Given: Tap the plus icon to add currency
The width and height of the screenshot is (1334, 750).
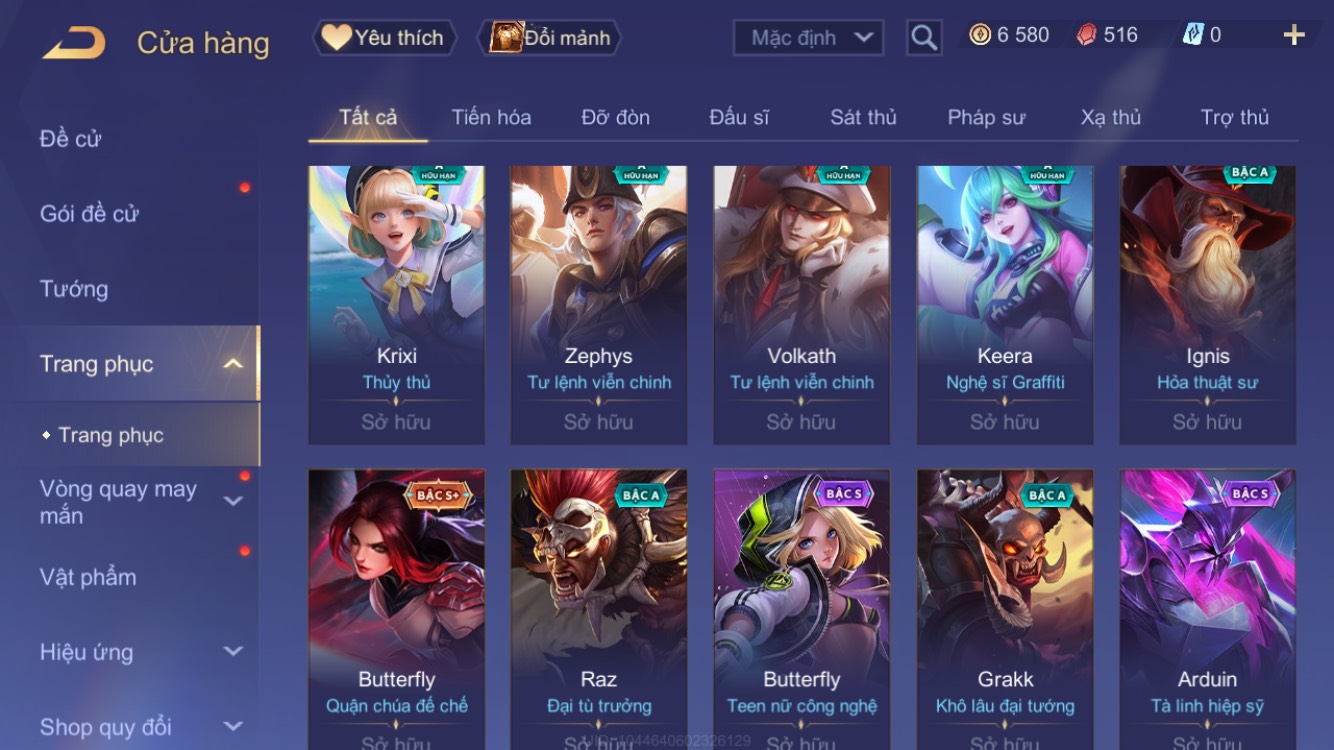Looking at the screenshot, I should tap(1294, 36).
